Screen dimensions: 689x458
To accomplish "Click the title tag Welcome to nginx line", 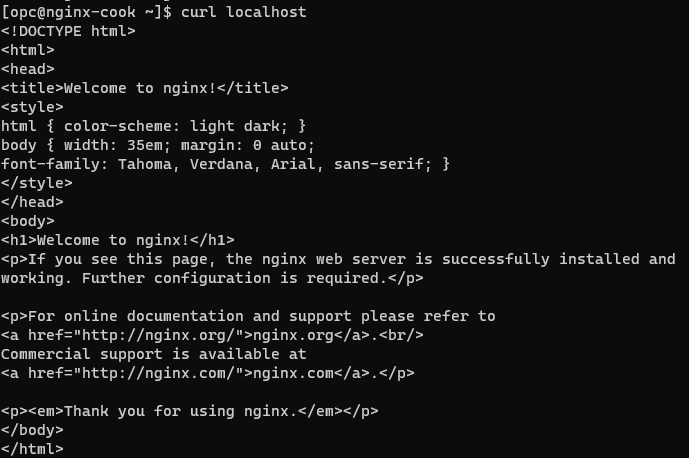I will 145,88.
